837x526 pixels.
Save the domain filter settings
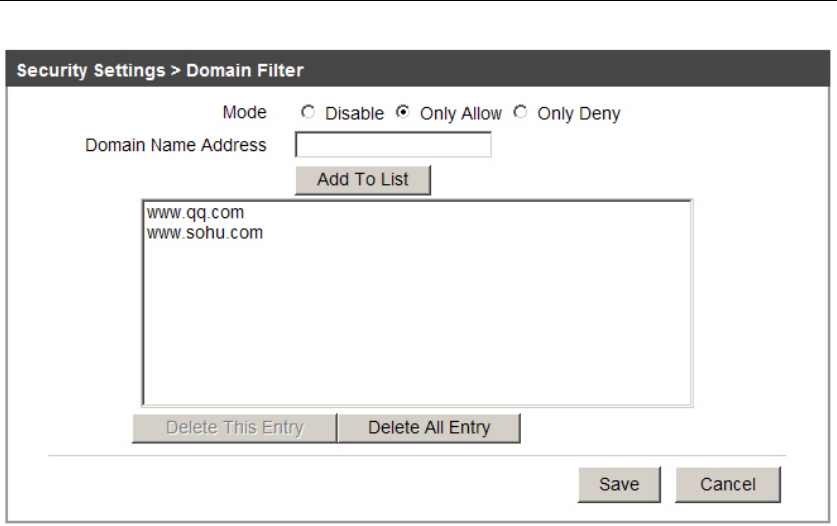coord(619,485)
